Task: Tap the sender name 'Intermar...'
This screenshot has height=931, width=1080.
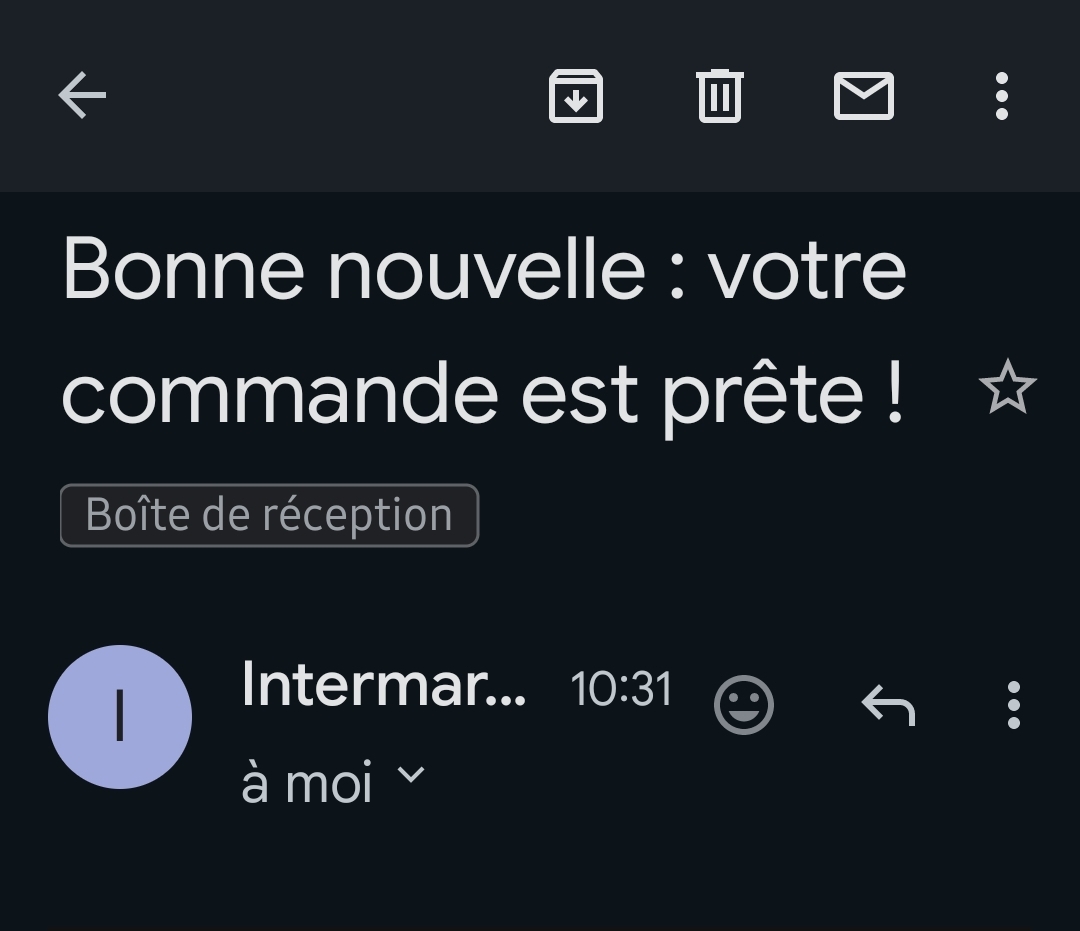Action: point(384,686)
